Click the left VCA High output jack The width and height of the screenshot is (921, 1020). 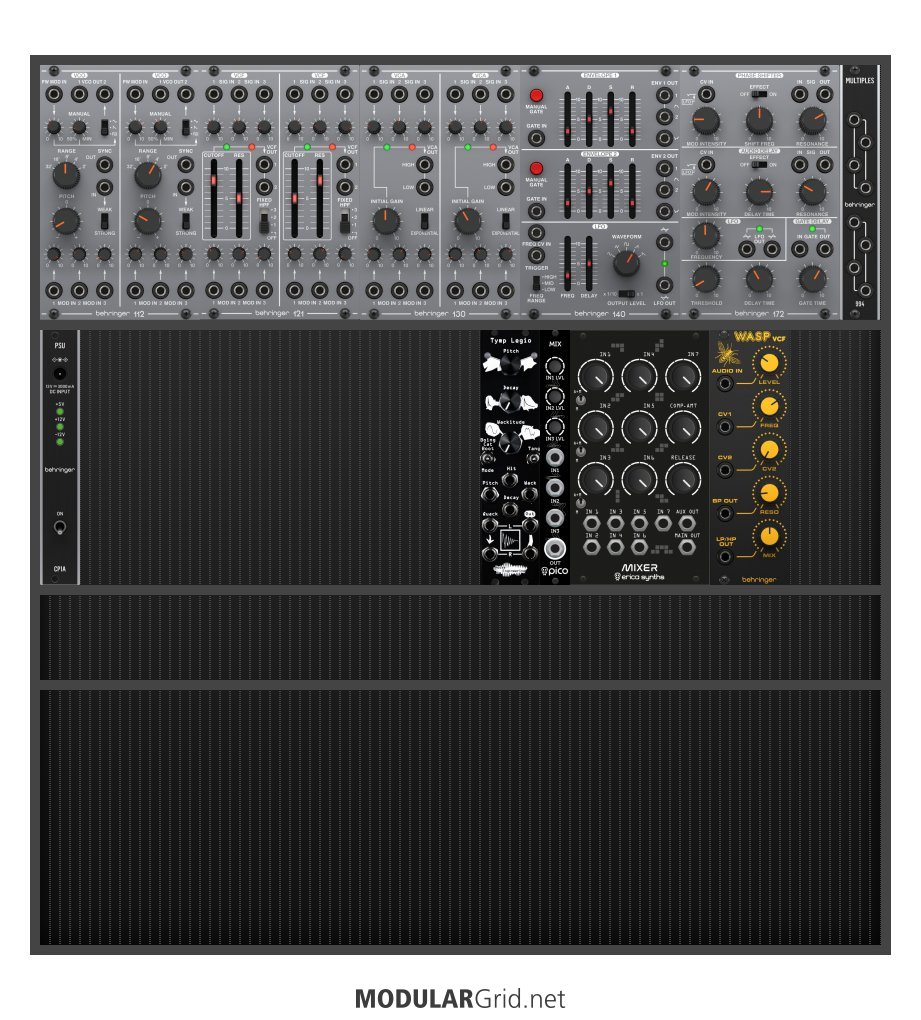[425, 165]
